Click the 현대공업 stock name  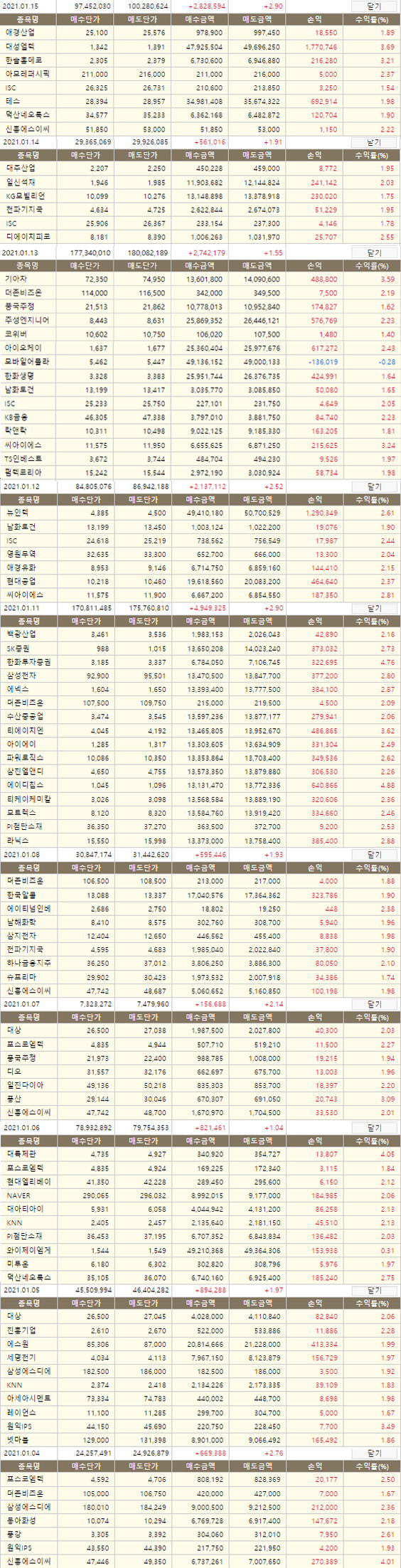pyautogui.click(x=19, y=582)
